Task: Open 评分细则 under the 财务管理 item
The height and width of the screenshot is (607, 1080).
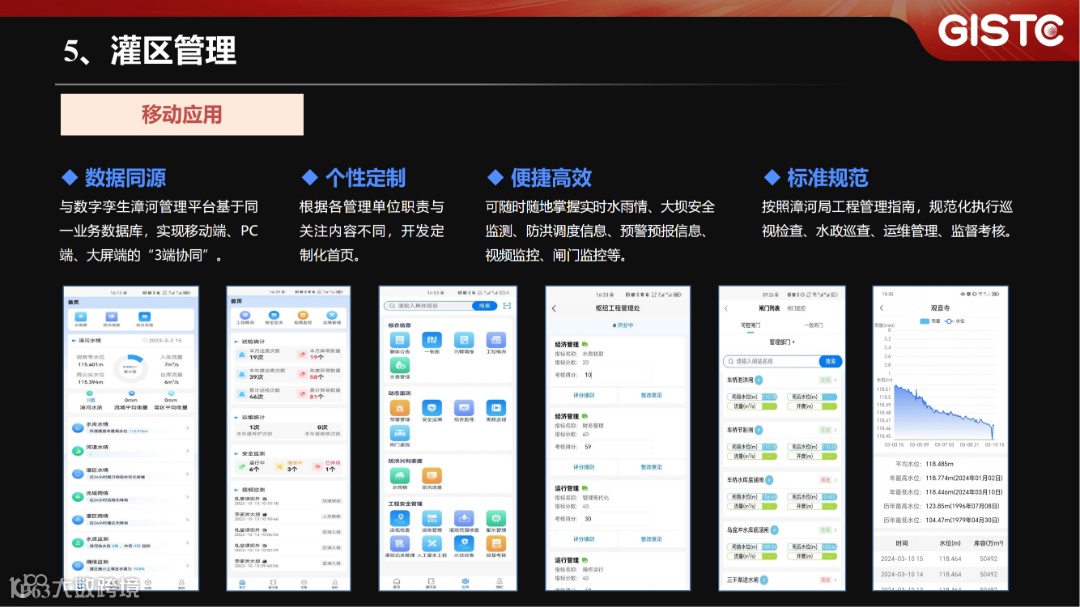Action: click(584, 467)
